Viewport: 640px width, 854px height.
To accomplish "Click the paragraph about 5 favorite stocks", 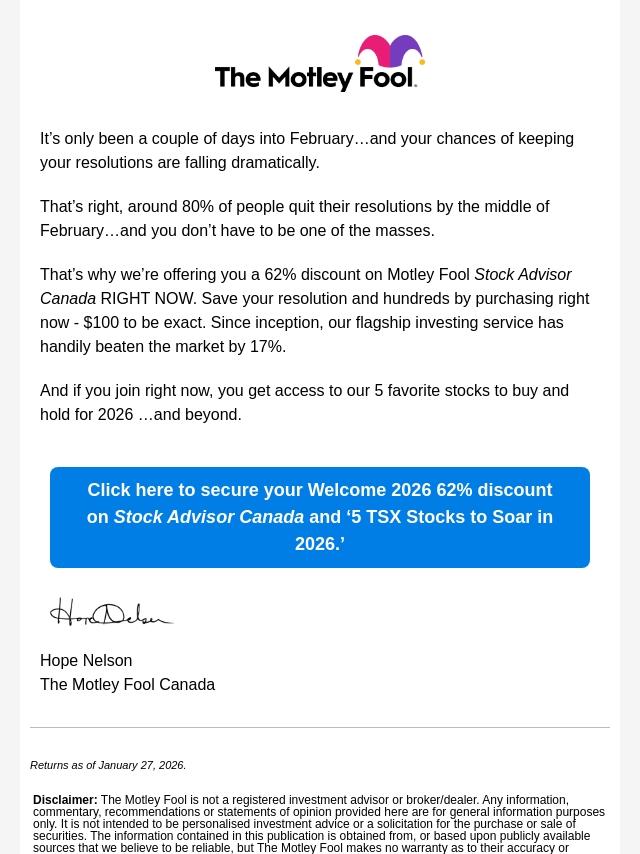I will pos(304,402).
